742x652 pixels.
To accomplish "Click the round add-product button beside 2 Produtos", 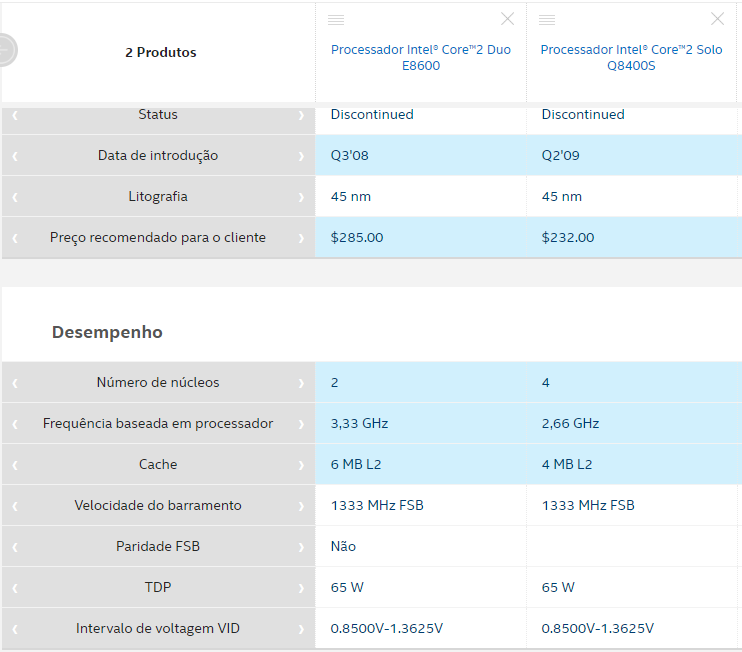I will (x=7, y=50).
